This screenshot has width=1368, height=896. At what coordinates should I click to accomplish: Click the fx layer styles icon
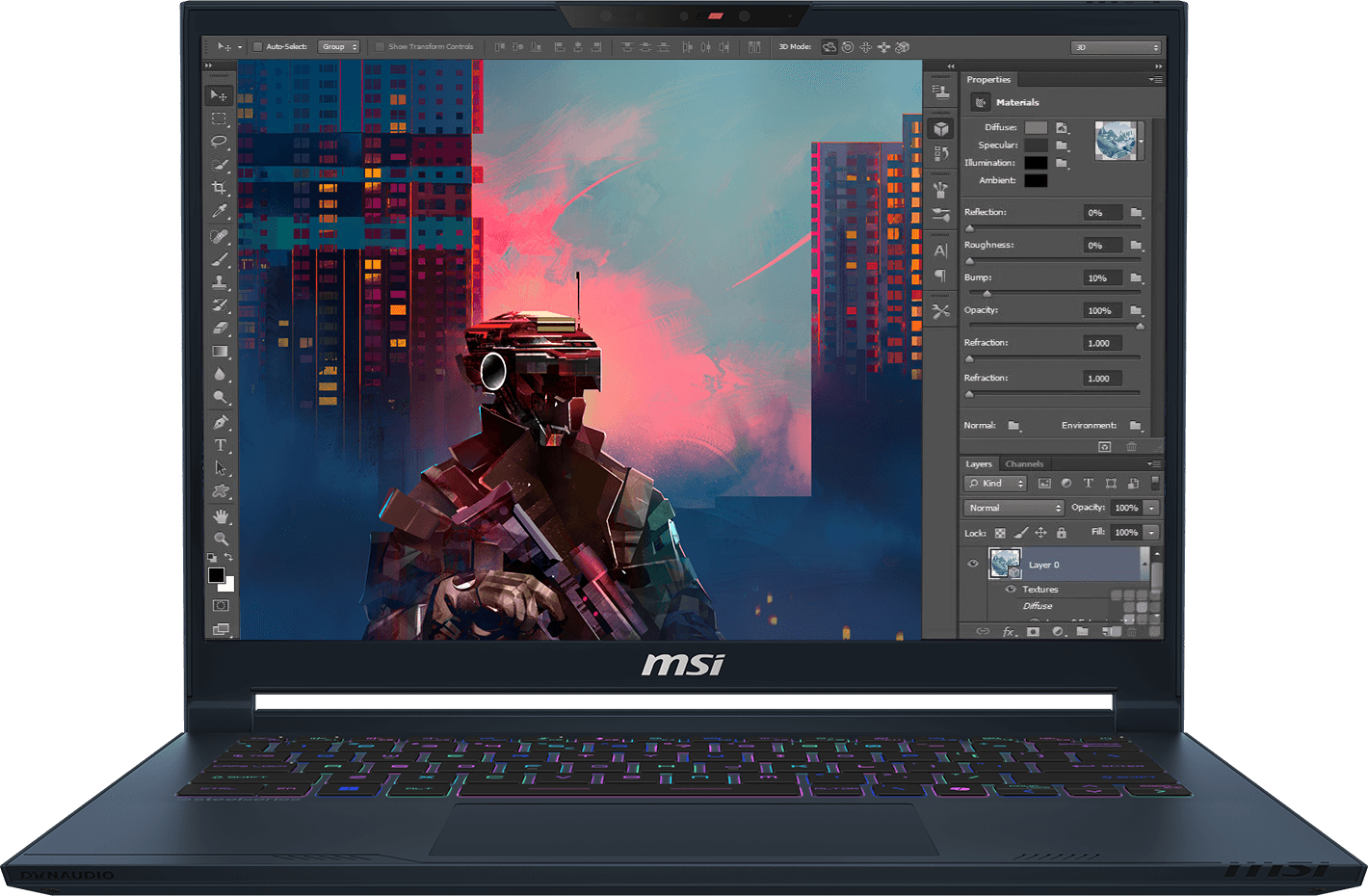(1010, 631)
